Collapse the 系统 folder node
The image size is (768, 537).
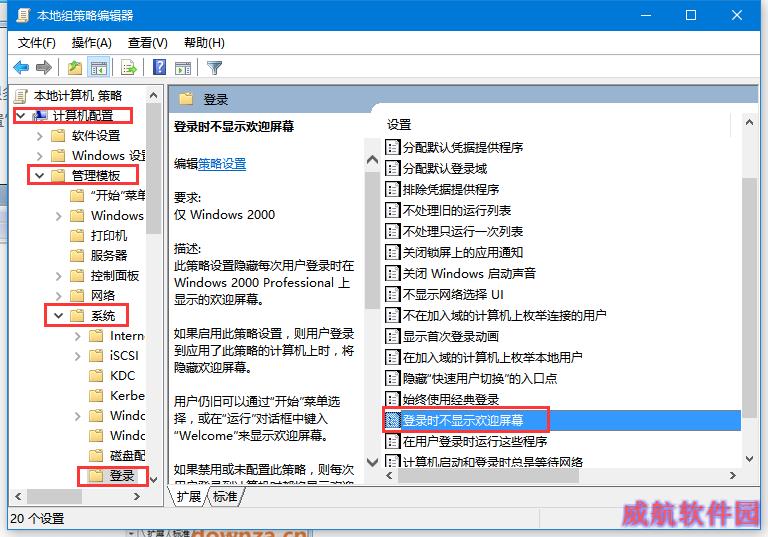(x=58, y=316)
